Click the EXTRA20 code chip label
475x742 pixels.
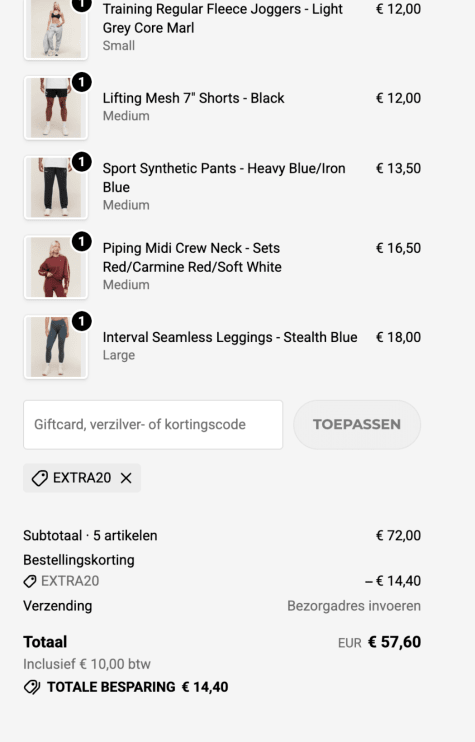tap(82, 478)
